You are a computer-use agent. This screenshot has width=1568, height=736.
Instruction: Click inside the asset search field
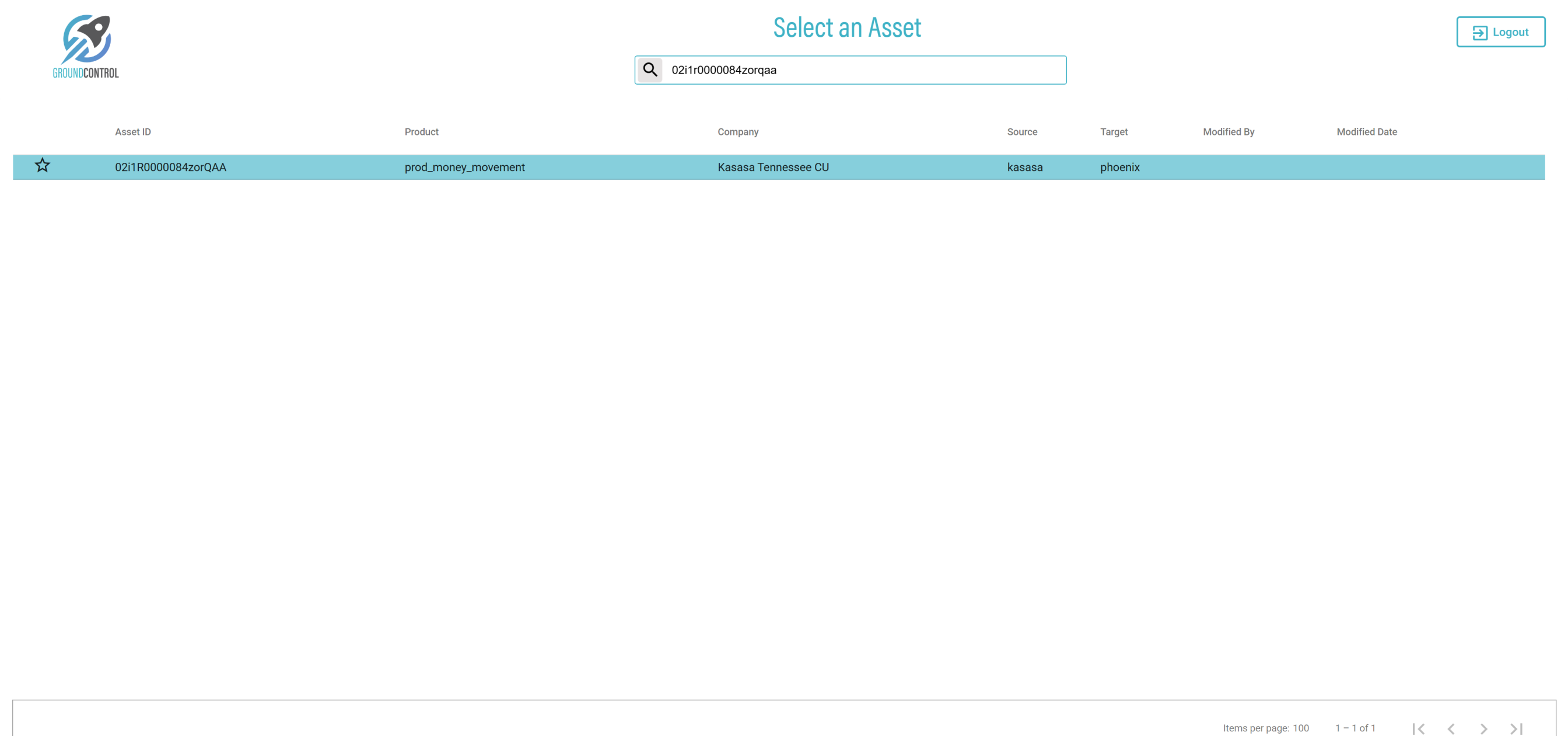click(863, 70)
